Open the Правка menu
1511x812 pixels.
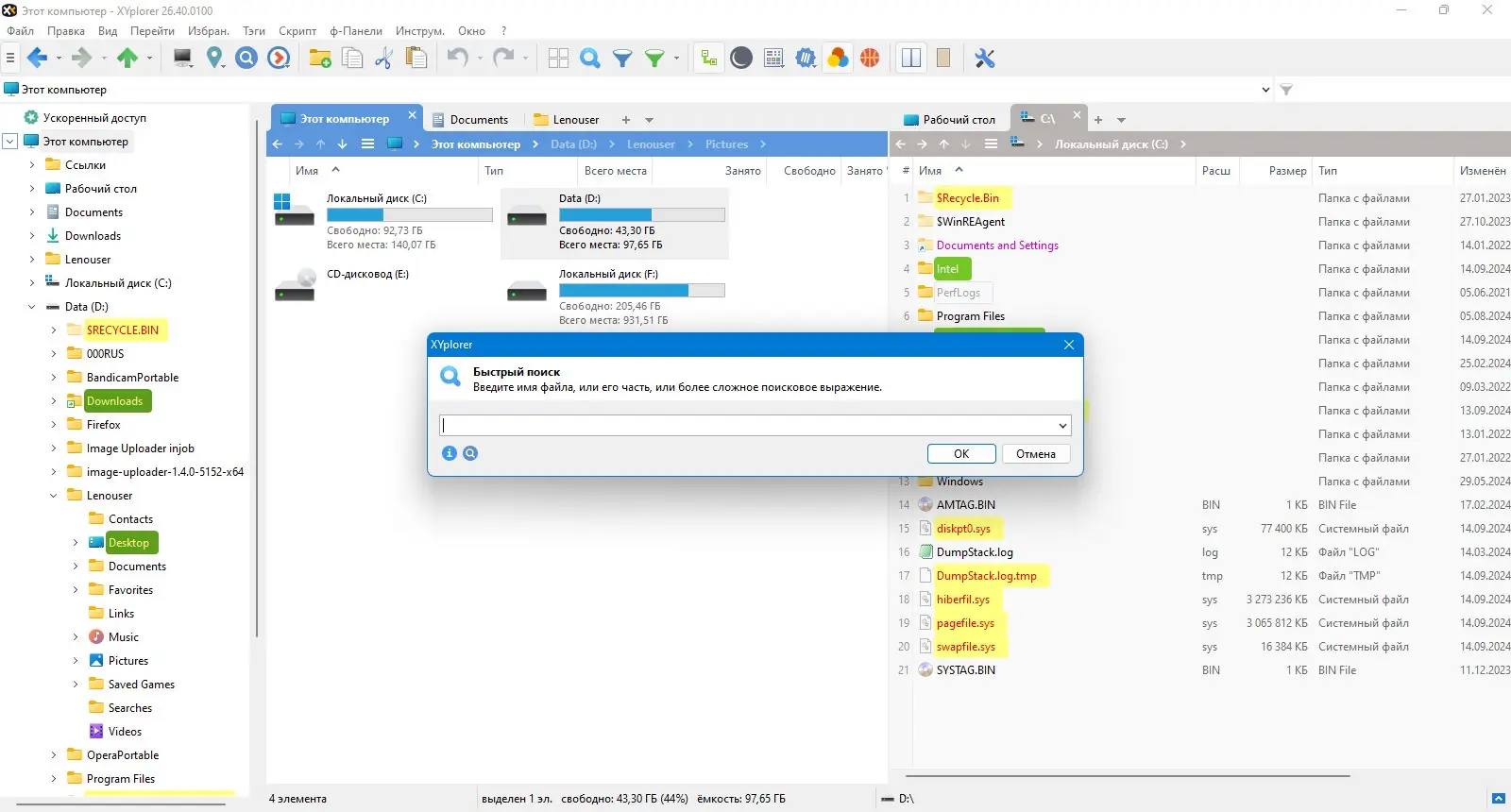coord(66,31)
